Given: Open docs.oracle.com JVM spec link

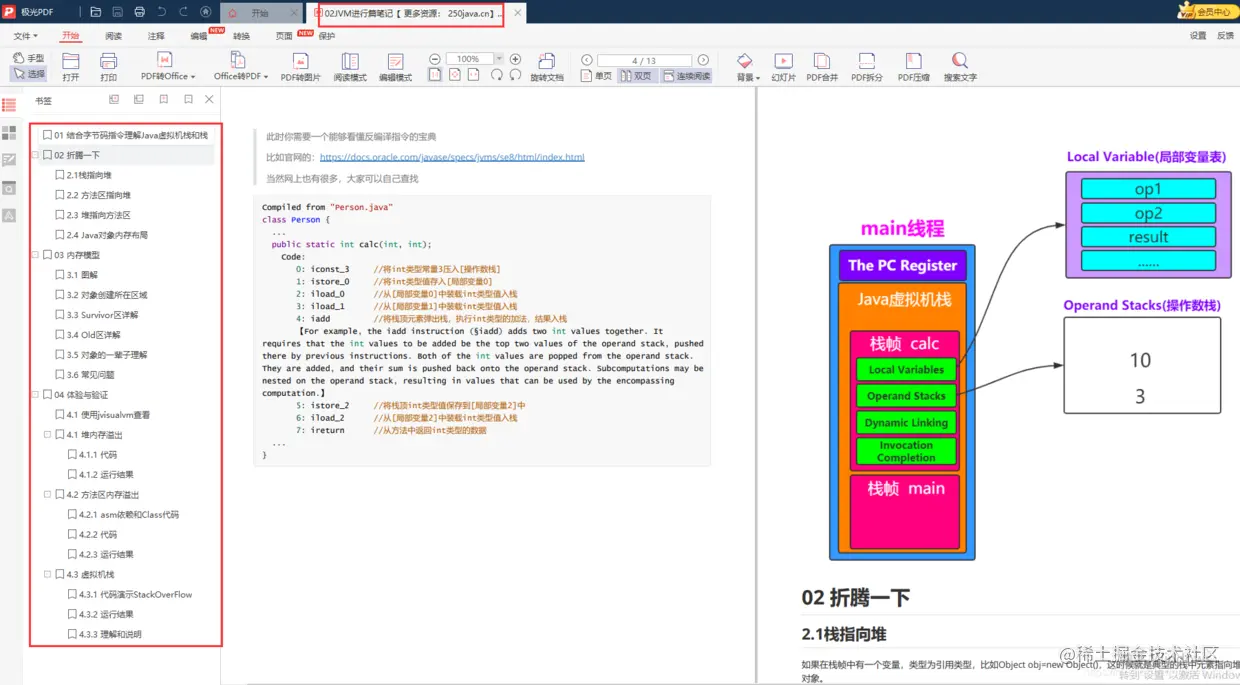Looking at the screenshot, I should (x=452, y=157).
